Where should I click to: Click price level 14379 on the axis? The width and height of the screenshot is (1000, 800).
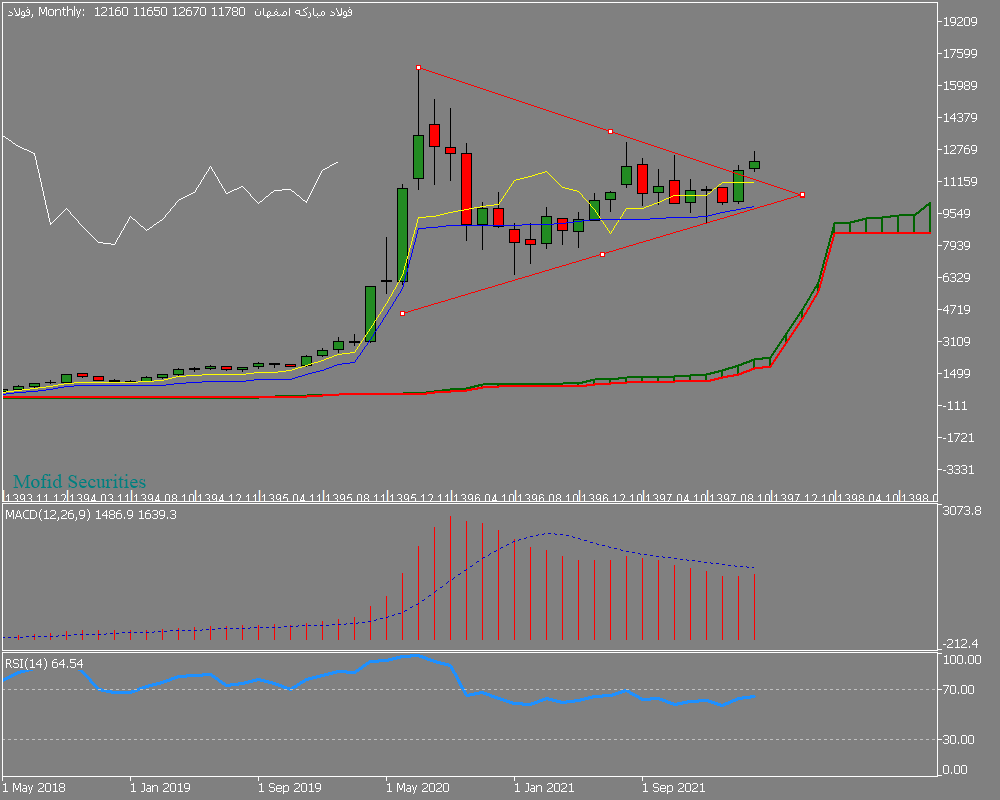[x=960, y=117]
